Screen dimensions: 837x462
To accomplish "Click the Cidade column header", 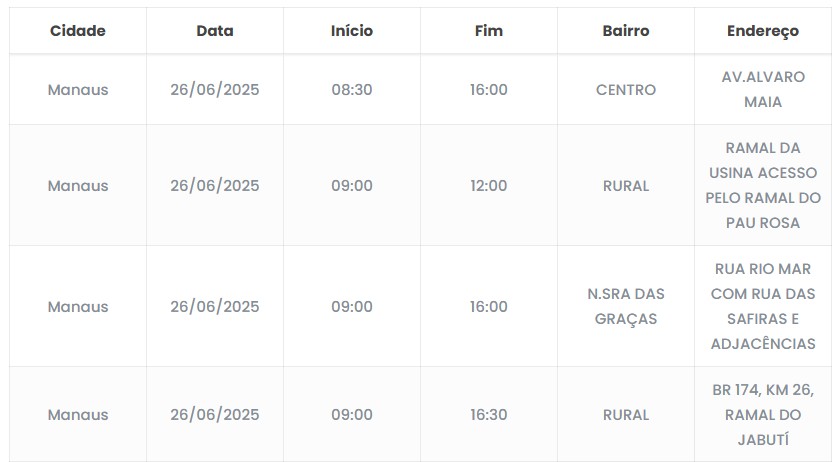I will [77, 31].
